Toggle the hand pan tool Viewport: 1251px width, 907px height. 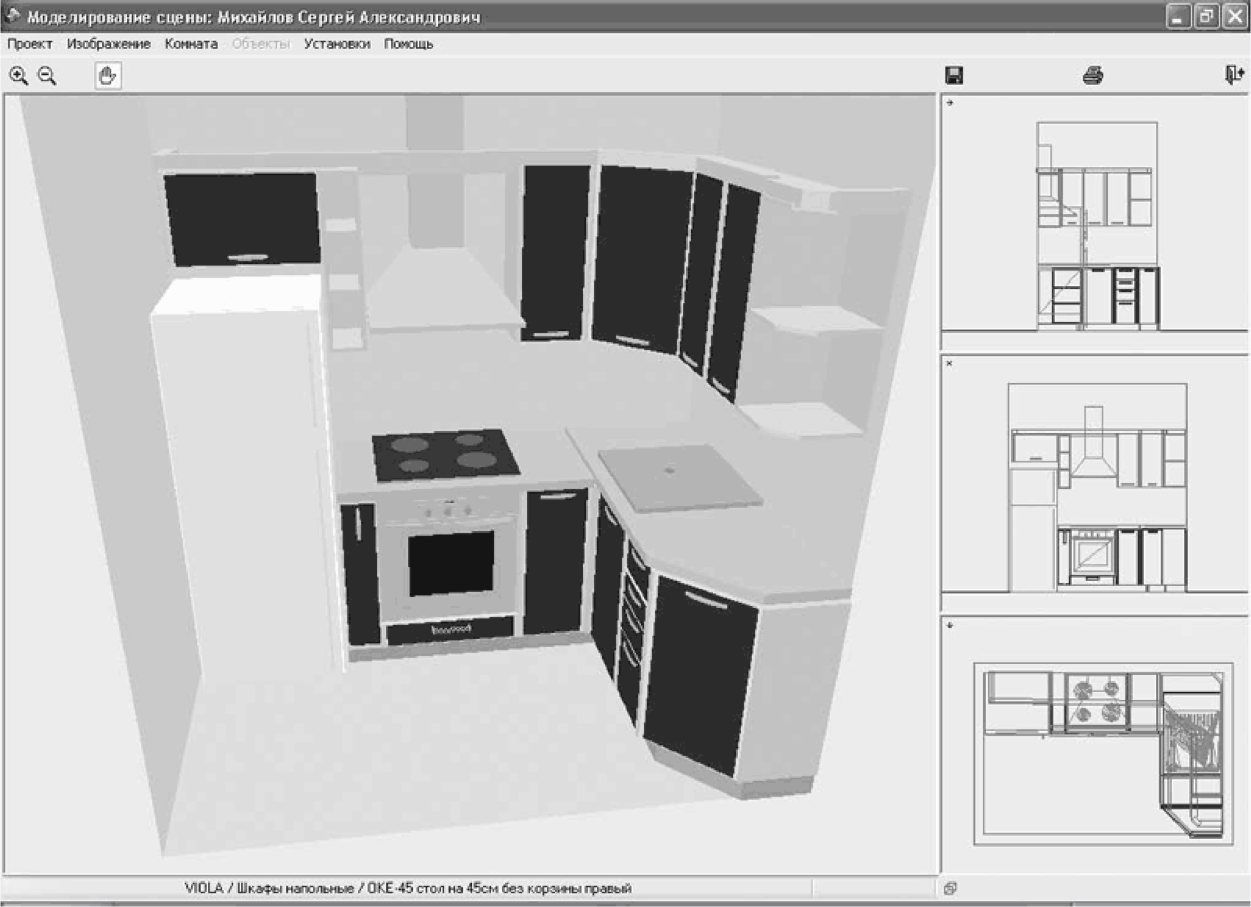(108, 75)
